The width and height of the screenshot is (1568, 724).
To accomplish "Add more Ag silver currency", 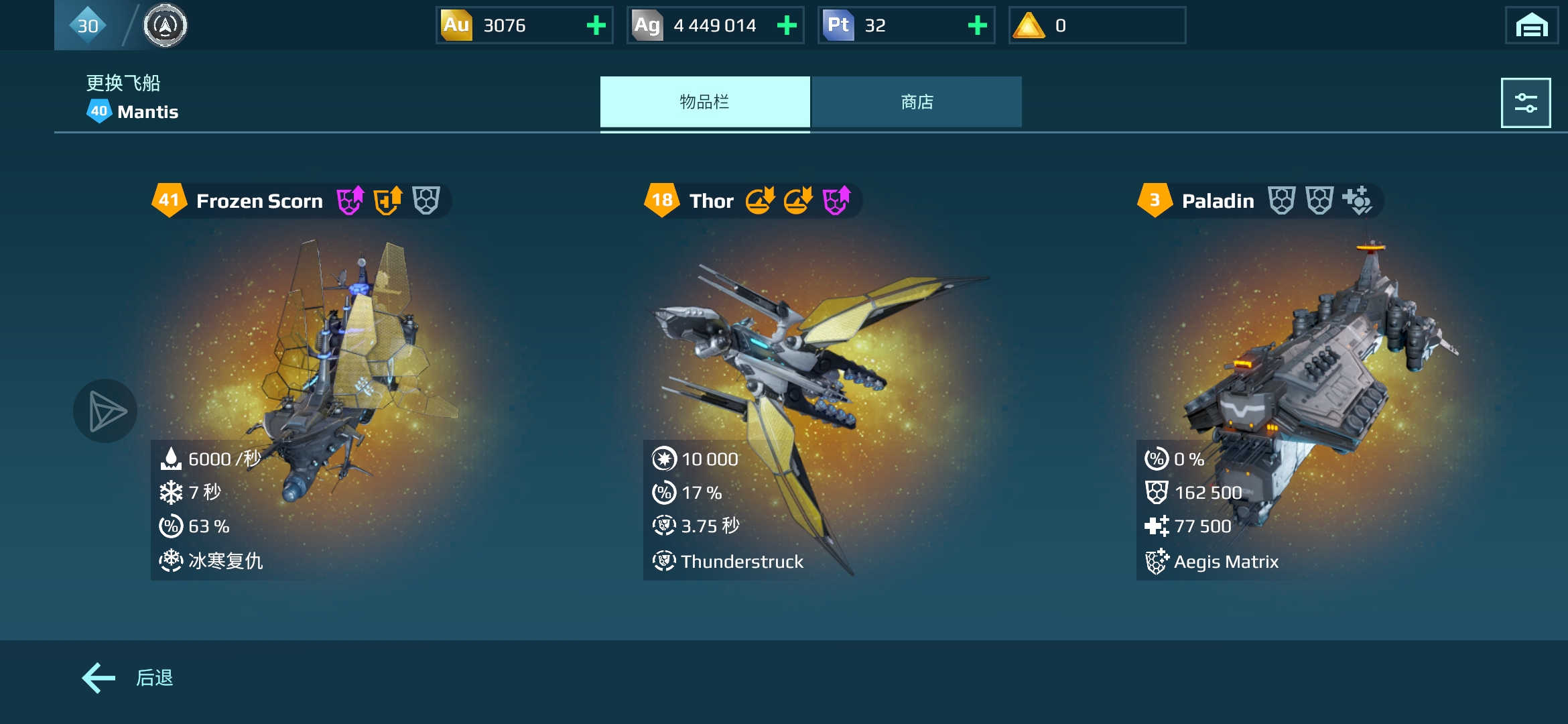I will (x=787, y=25).
